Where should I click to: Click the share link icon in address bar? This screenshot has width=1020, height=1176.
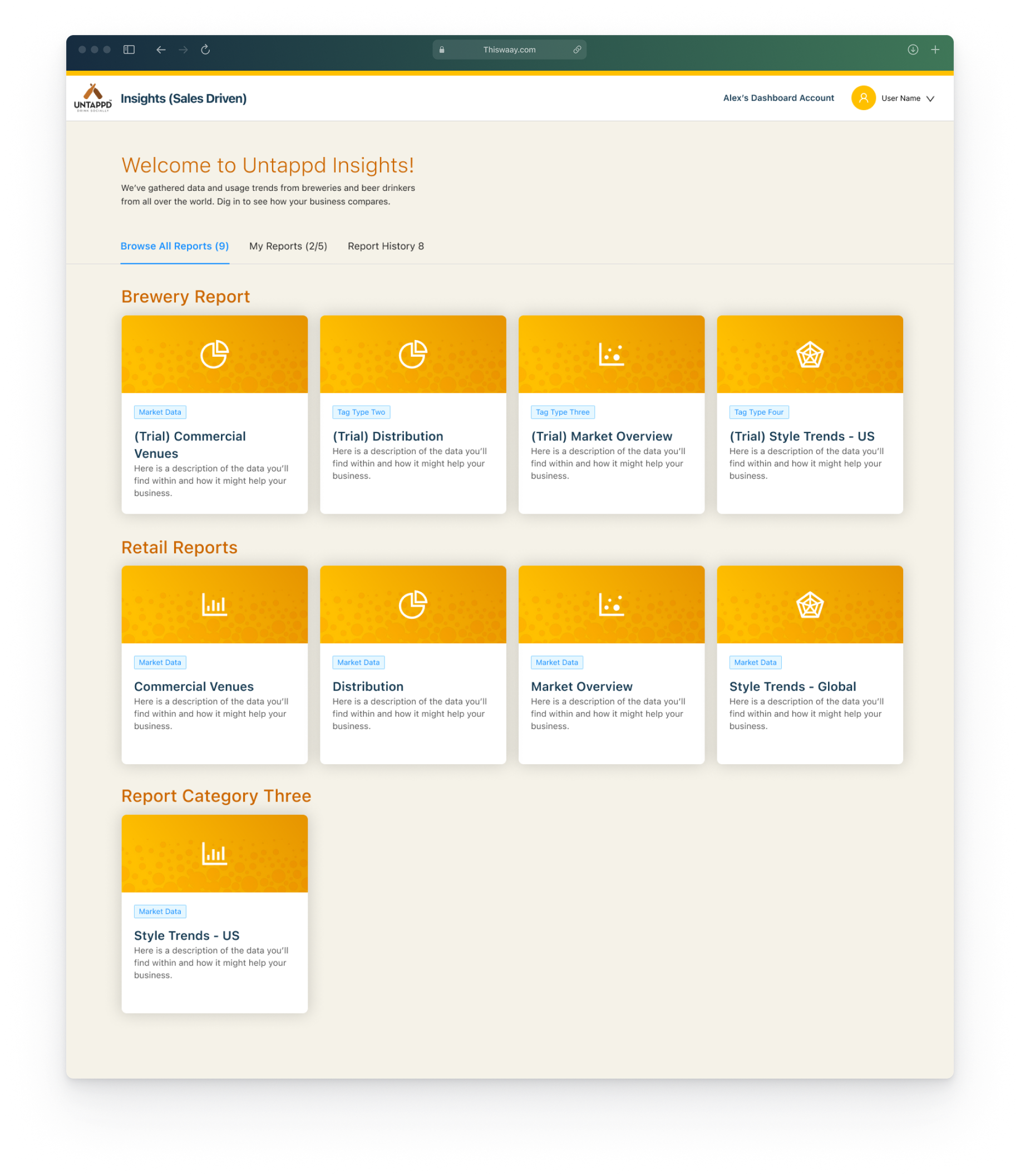pos(576,50)
